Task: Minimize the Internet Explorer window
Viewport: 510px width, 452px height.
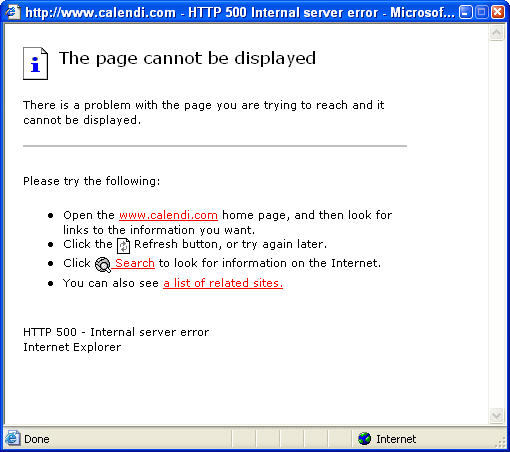Action: click(466, 12)
